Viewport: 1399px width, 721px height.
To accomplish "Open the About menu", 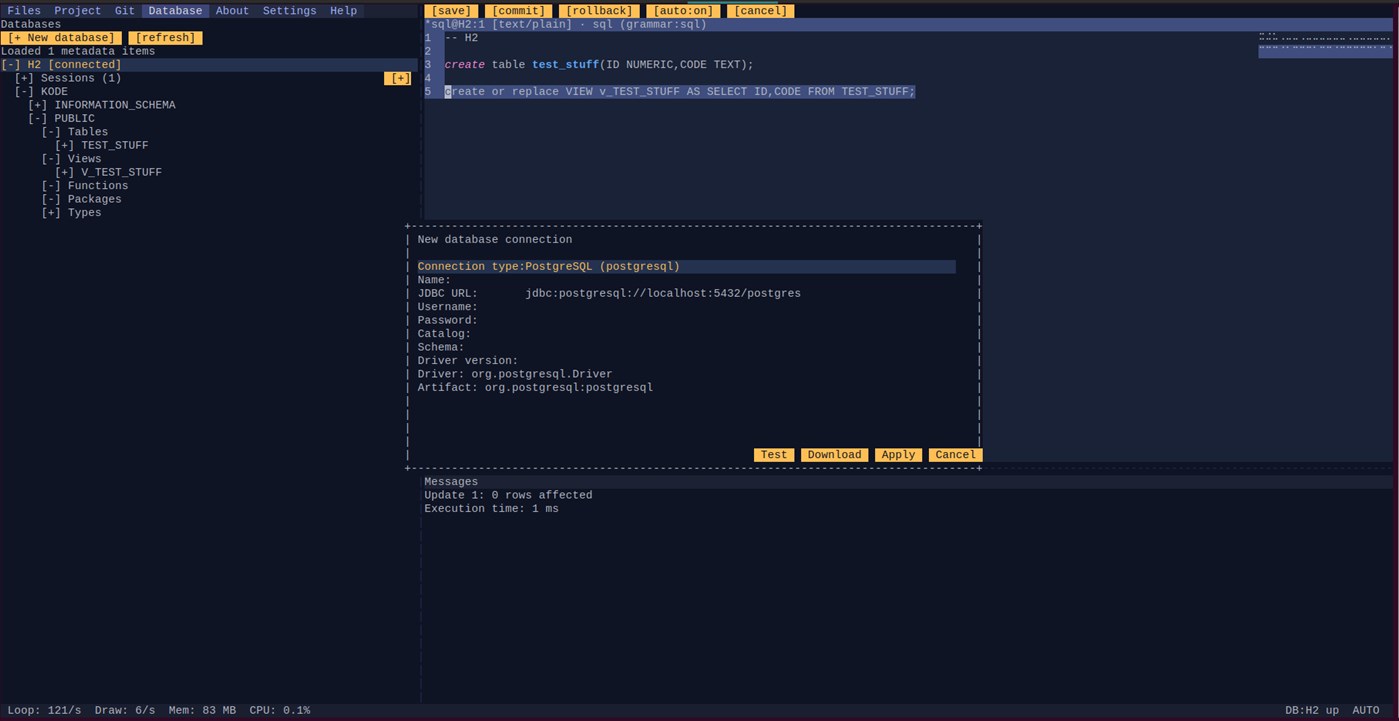I will click(x=232, y=11).
